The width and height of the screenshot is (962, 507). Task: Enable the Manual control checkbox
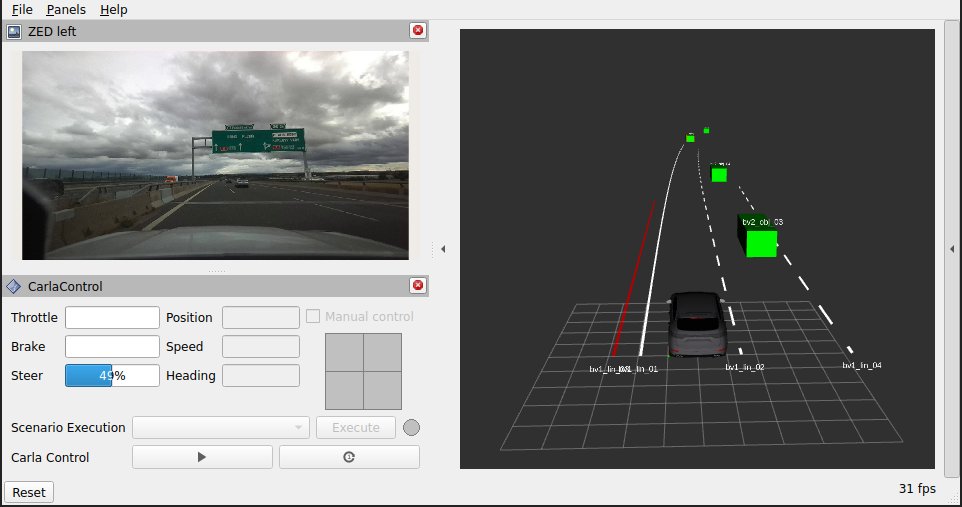313,317
